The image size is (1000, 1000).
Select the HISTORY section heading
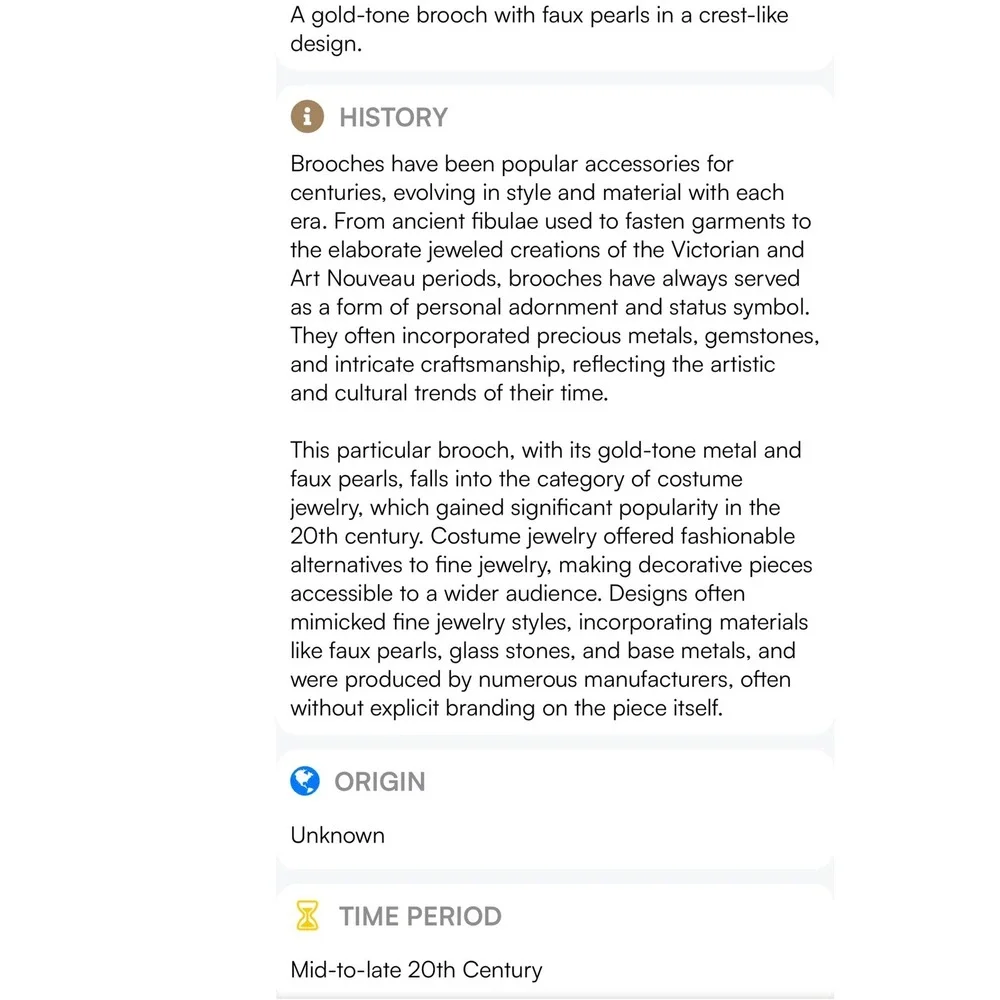(x=393, y=117)
